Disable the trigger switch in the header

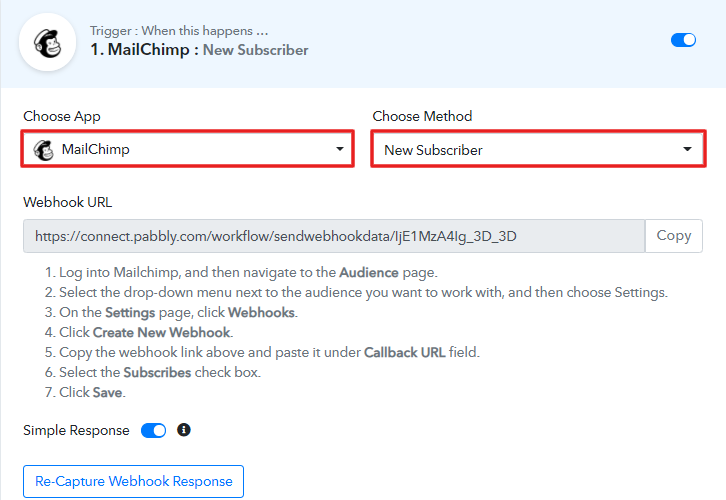(683, 40)
